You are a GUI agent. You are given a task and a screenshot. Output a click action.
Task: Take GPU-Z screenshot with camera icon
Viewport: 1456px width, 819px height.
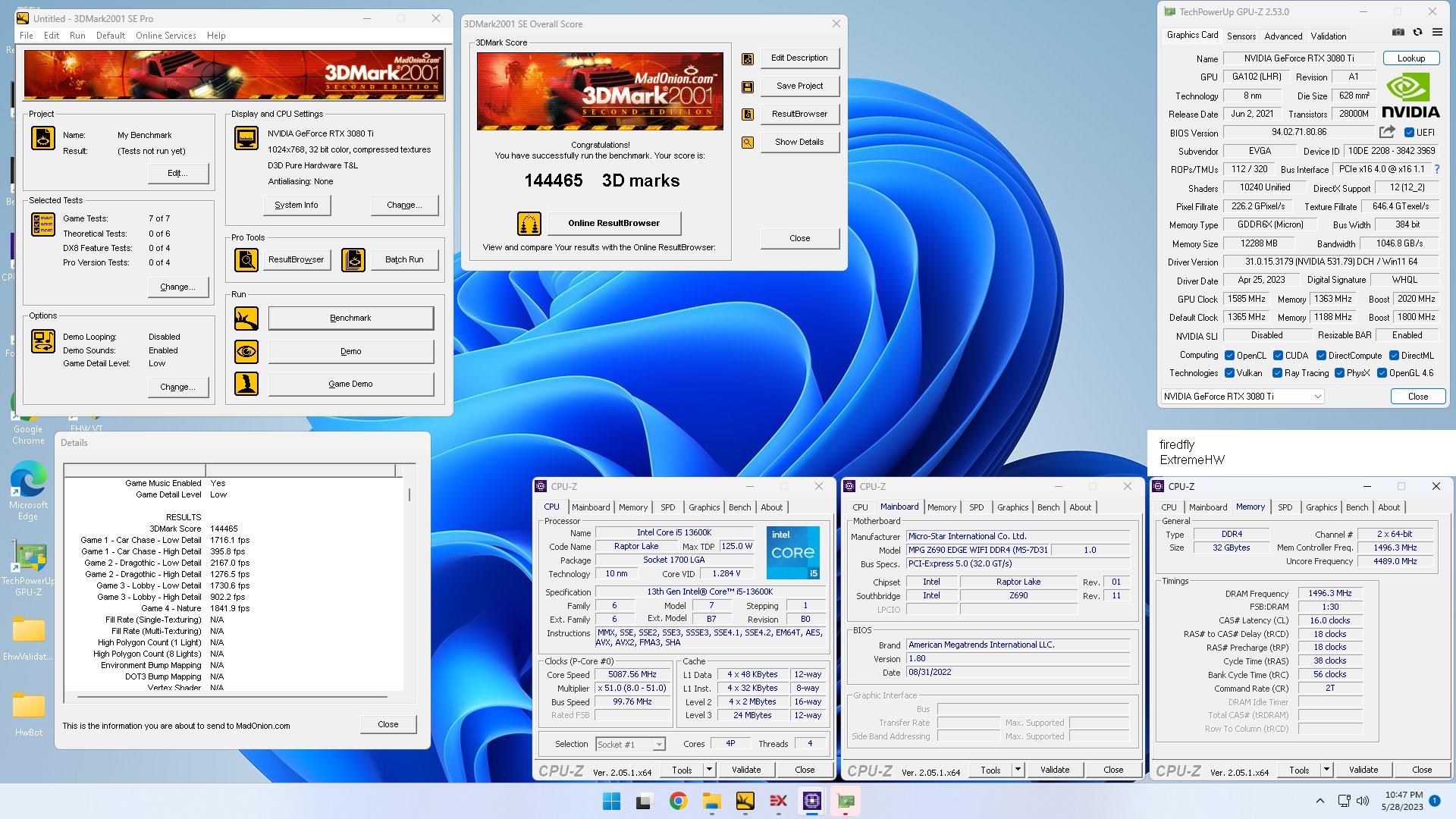click(x=1398, y=32)
